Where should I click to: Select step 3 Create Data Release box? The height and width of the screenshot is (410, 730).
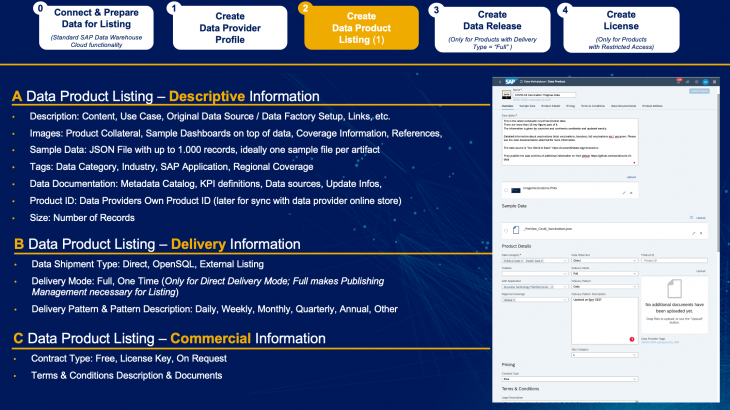point(492,30)
